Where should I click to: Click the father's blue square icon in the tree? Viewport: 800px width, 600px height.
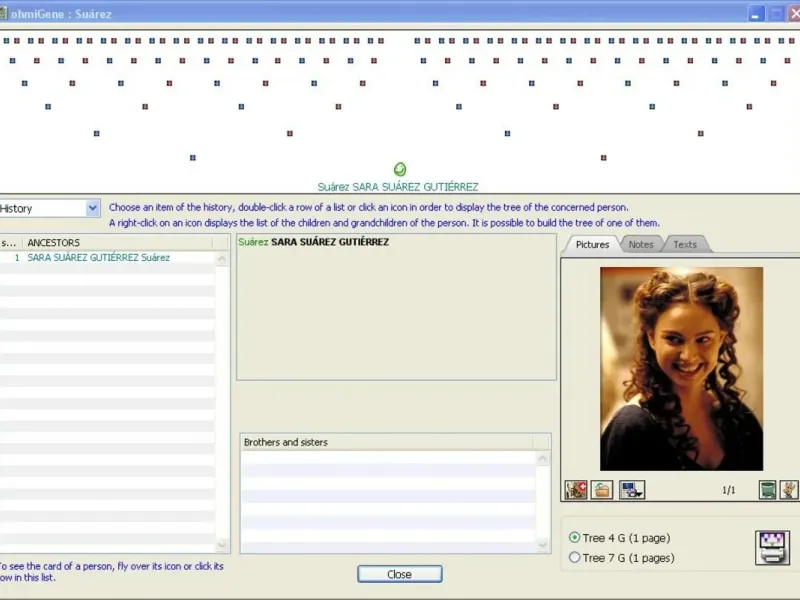(x=193, y=158)
